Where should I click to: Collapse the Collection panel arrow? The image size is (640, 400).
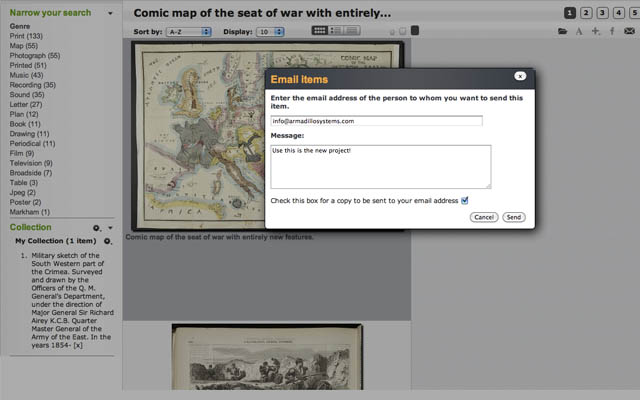tap(110, 228)
